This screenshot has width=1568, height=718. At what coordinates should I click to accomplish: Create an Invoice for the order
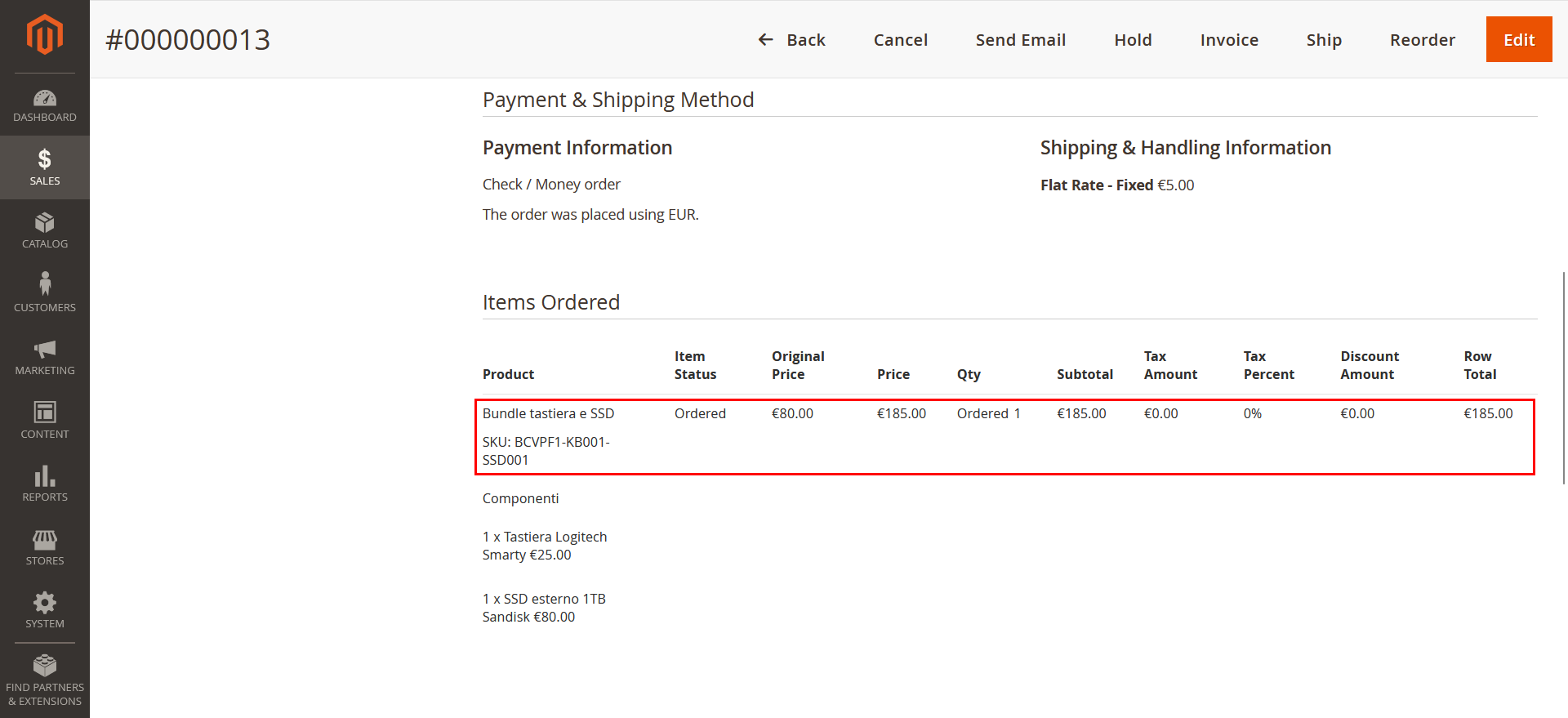click(1228, 40)
